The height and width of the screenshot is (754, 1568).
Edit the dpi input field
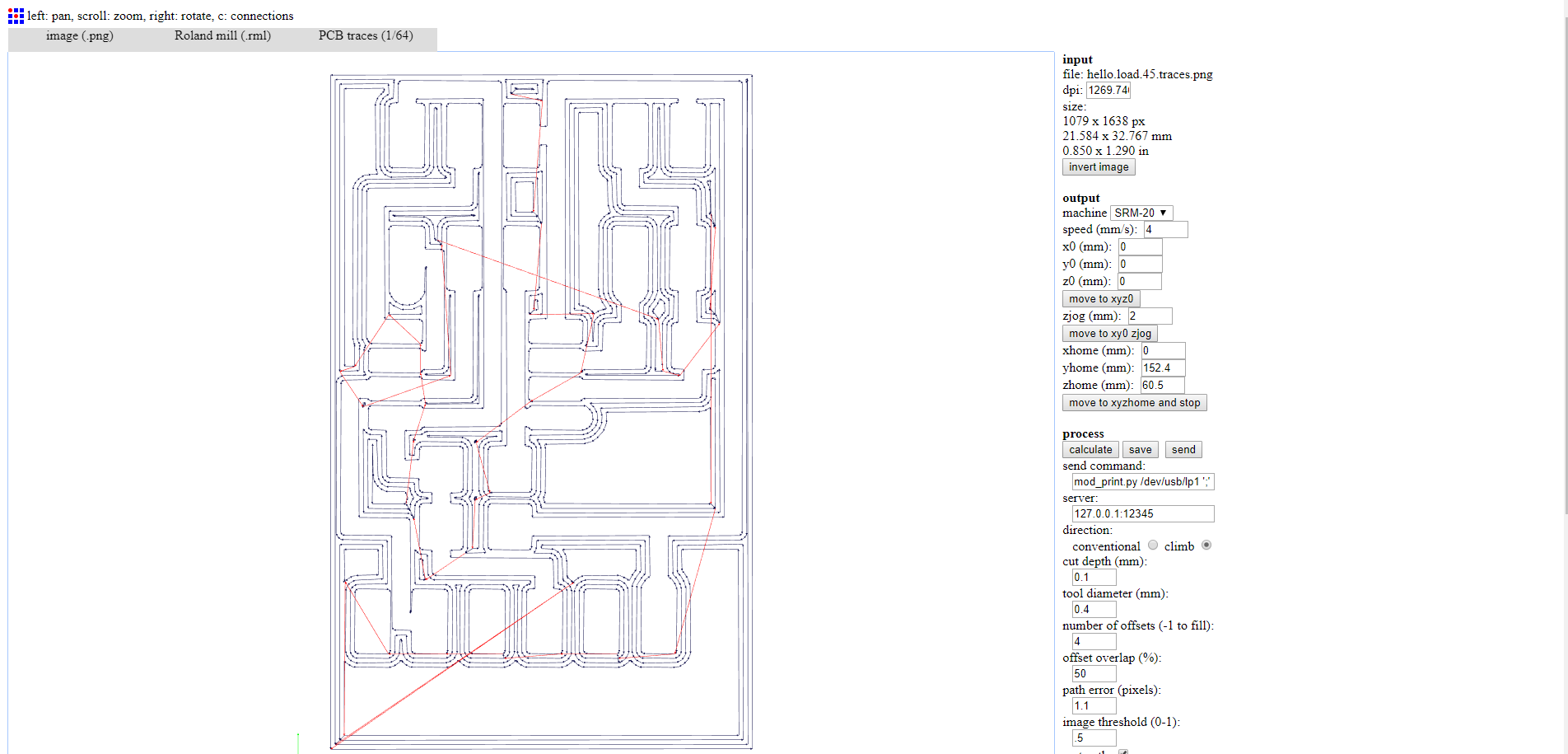click(x=1107, y=90)
